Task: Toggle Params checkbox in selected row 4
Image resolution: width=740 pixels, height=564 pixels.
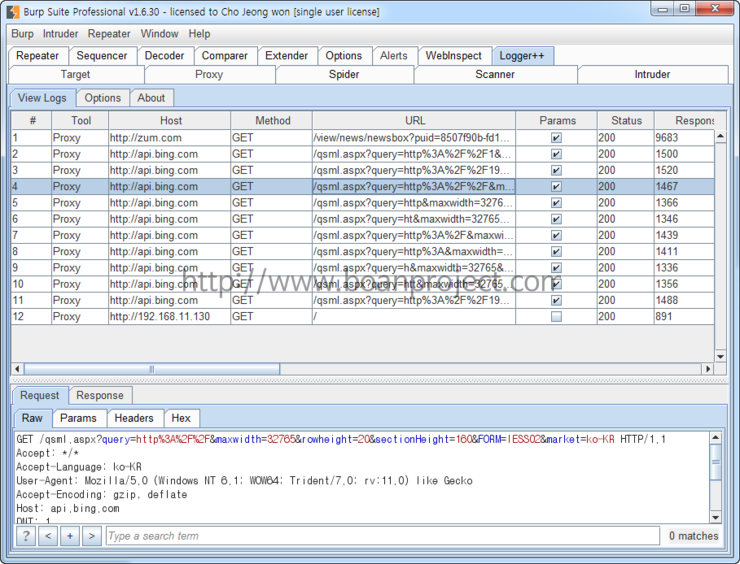Action: pyautogui.click(x=556, y=186)
